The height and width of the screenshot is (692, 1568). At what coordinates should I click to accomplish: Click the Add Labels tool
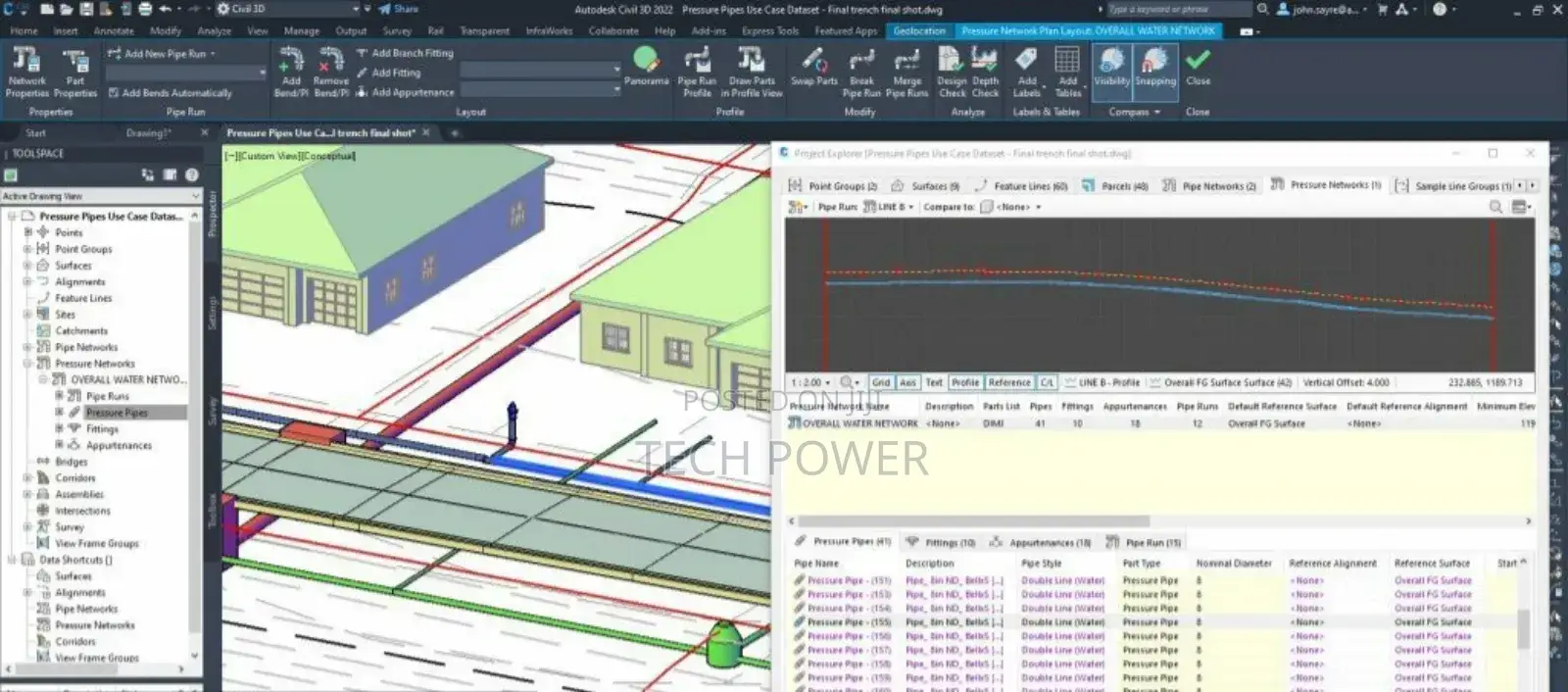pos(1026,72)
